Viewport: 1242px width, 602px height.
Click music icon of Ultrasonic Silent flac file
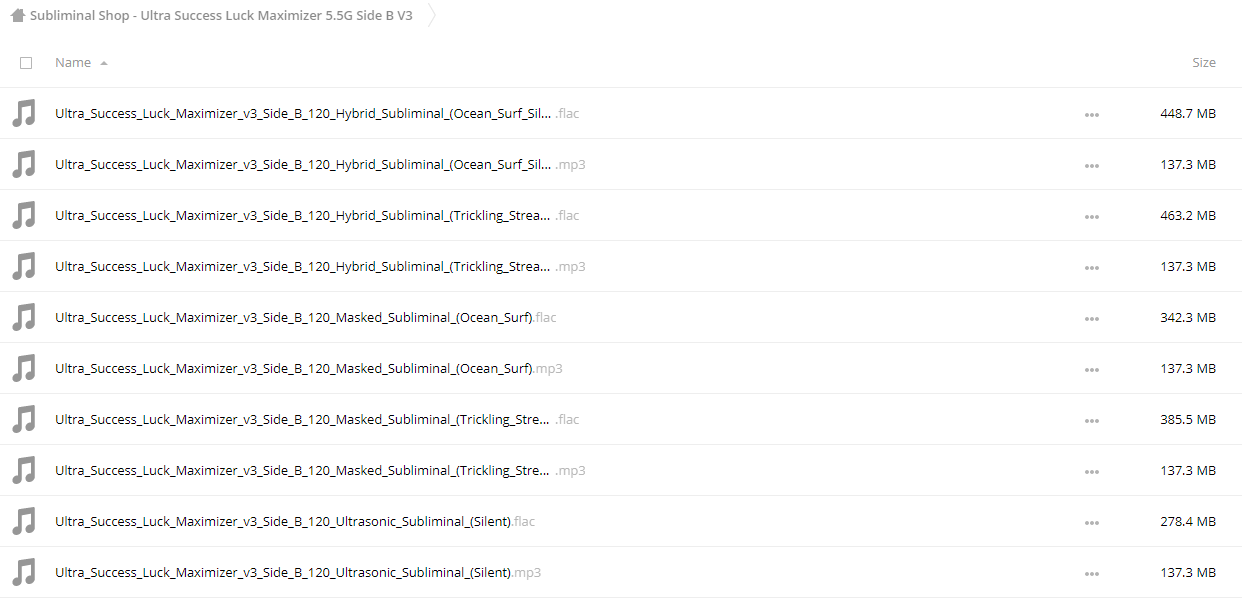tap(24, 521)
